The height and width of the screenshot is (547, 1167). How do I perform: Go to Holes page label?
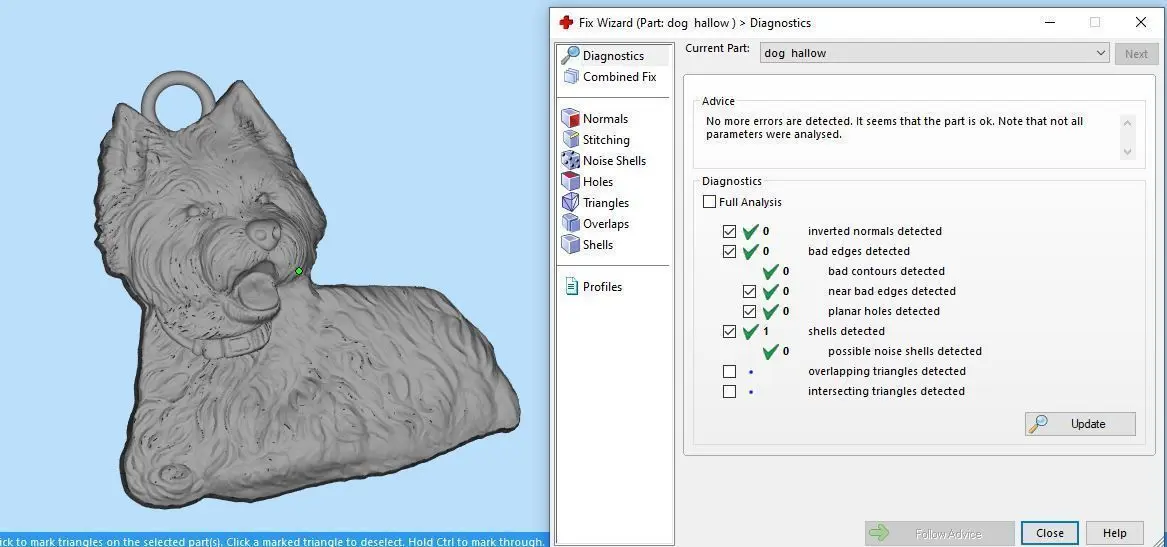pyautogui.click(x=598, y=182)
